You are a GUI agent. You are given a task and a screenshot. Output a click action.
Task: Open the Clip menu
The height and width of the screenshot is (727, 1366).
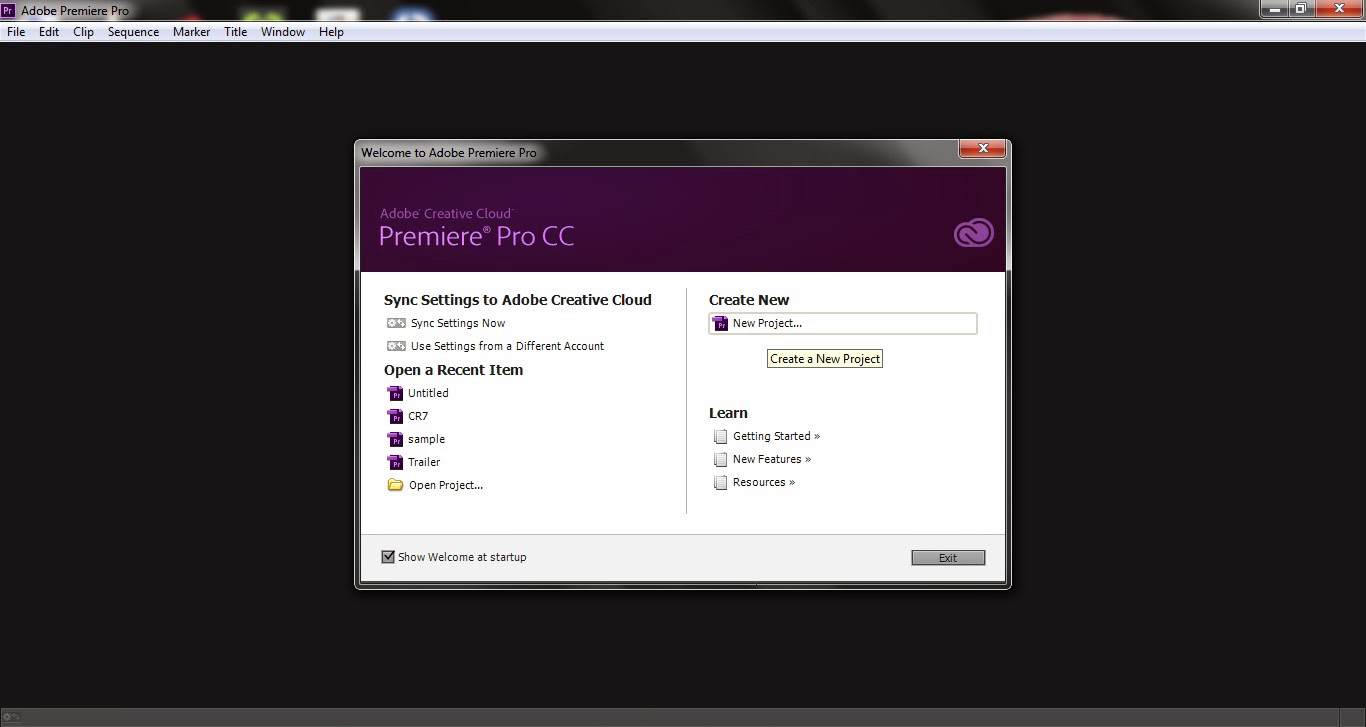(x=83, y=32)
